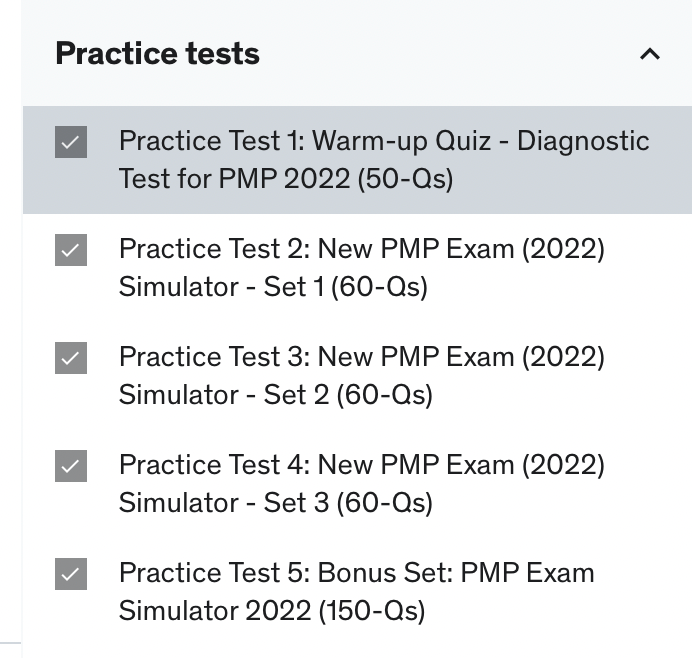
Task: Uncheck the Practice Test 5 Bonus Set checkbox
Action: pyautogui.click(x=71, y=574)
